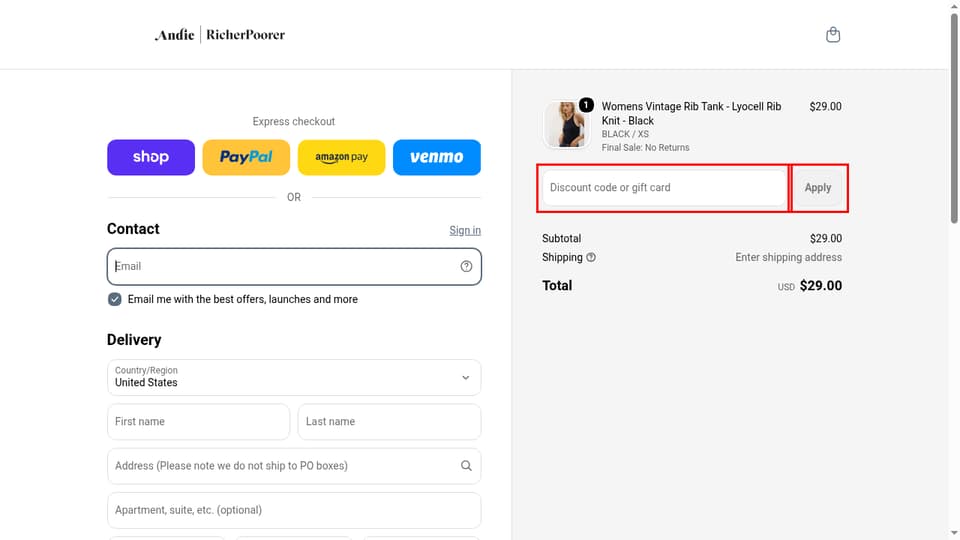Click the Address input field
The width and height of the screenshot is (960, 540).
[x=294, y=466]
